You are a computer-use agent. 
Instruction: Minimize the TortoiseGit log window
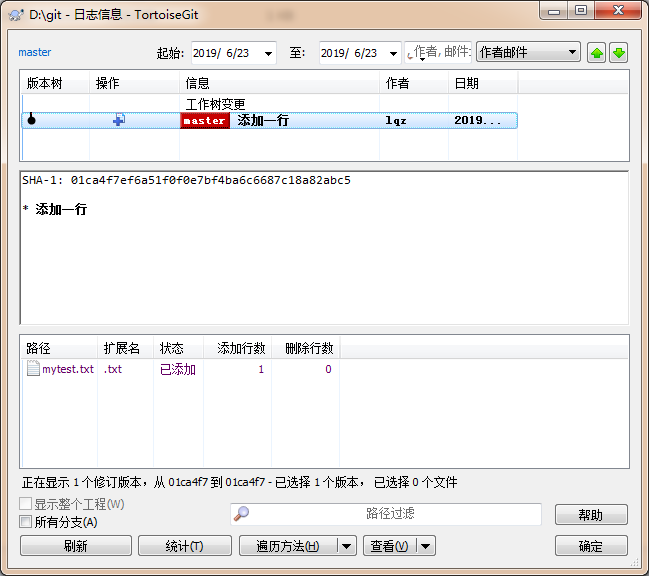click(554, 11)
